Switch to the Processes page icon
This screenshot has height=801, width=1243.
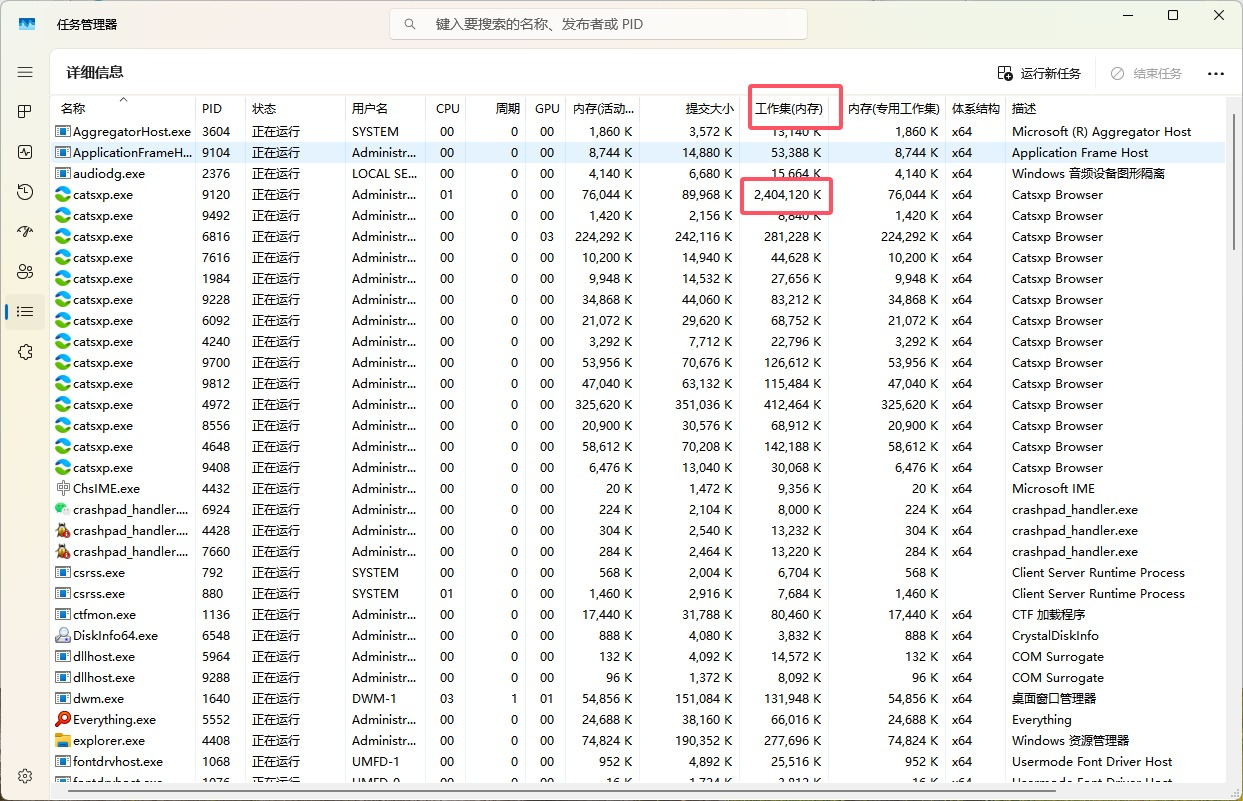(24, 111)
